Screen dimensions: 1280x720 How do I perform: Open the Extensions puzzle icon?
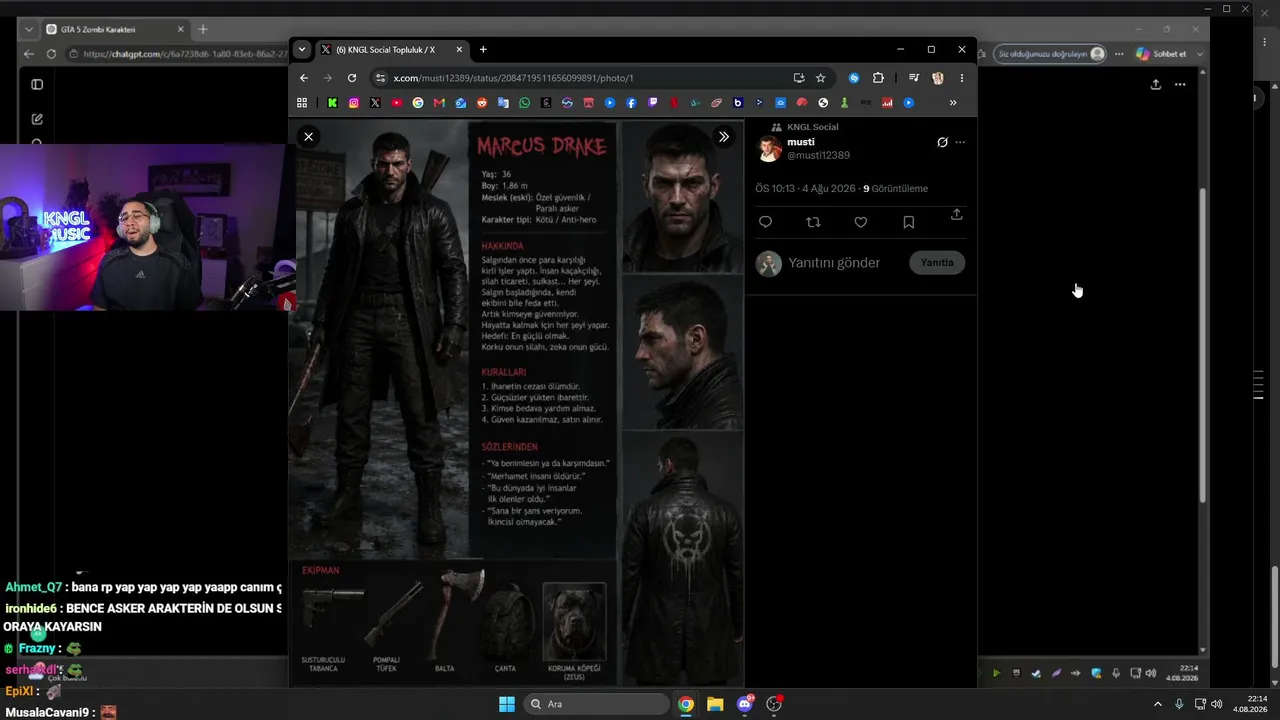coord(878,78)
